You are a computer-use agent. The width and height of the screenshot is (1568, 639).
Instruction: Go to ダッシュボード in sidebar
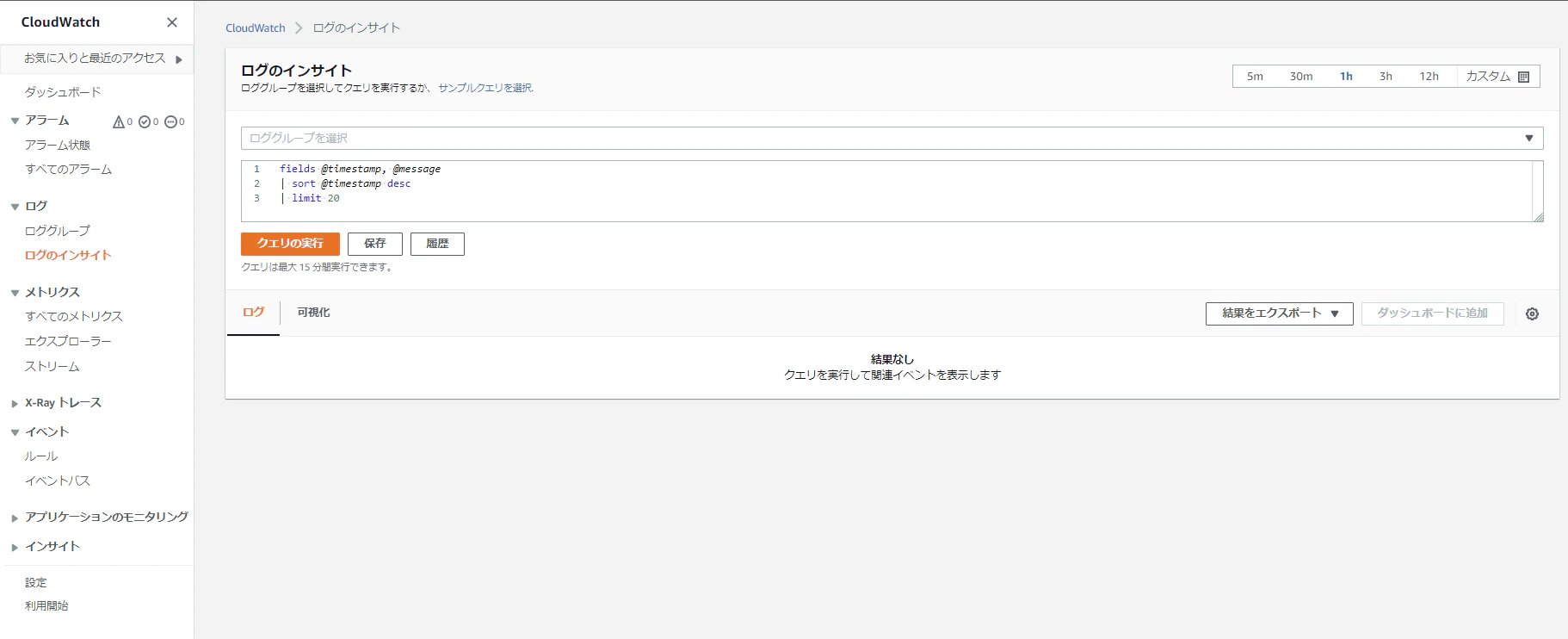click(63, 92)
